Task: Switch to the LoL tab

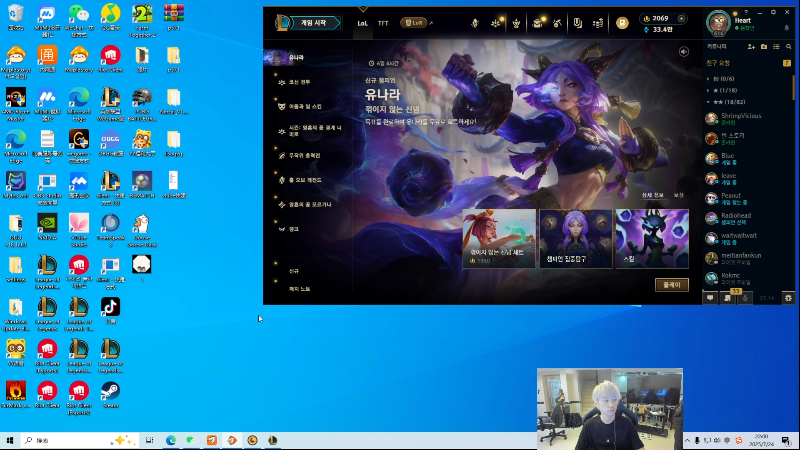Action: 362,23
